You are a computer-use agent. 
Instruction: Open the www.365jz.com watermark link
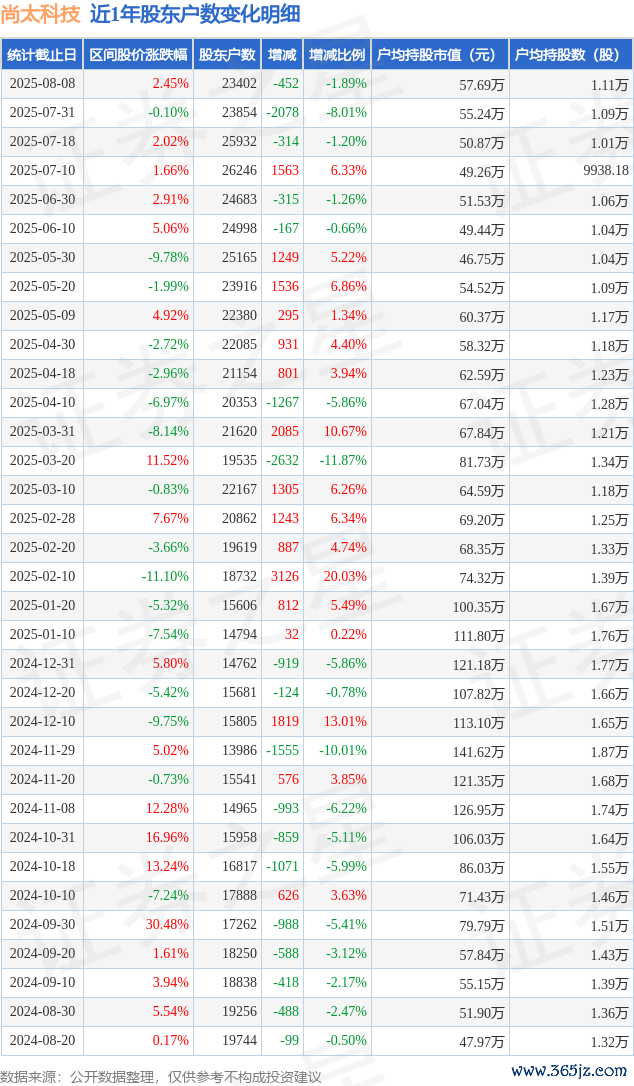coord(569,1071)
